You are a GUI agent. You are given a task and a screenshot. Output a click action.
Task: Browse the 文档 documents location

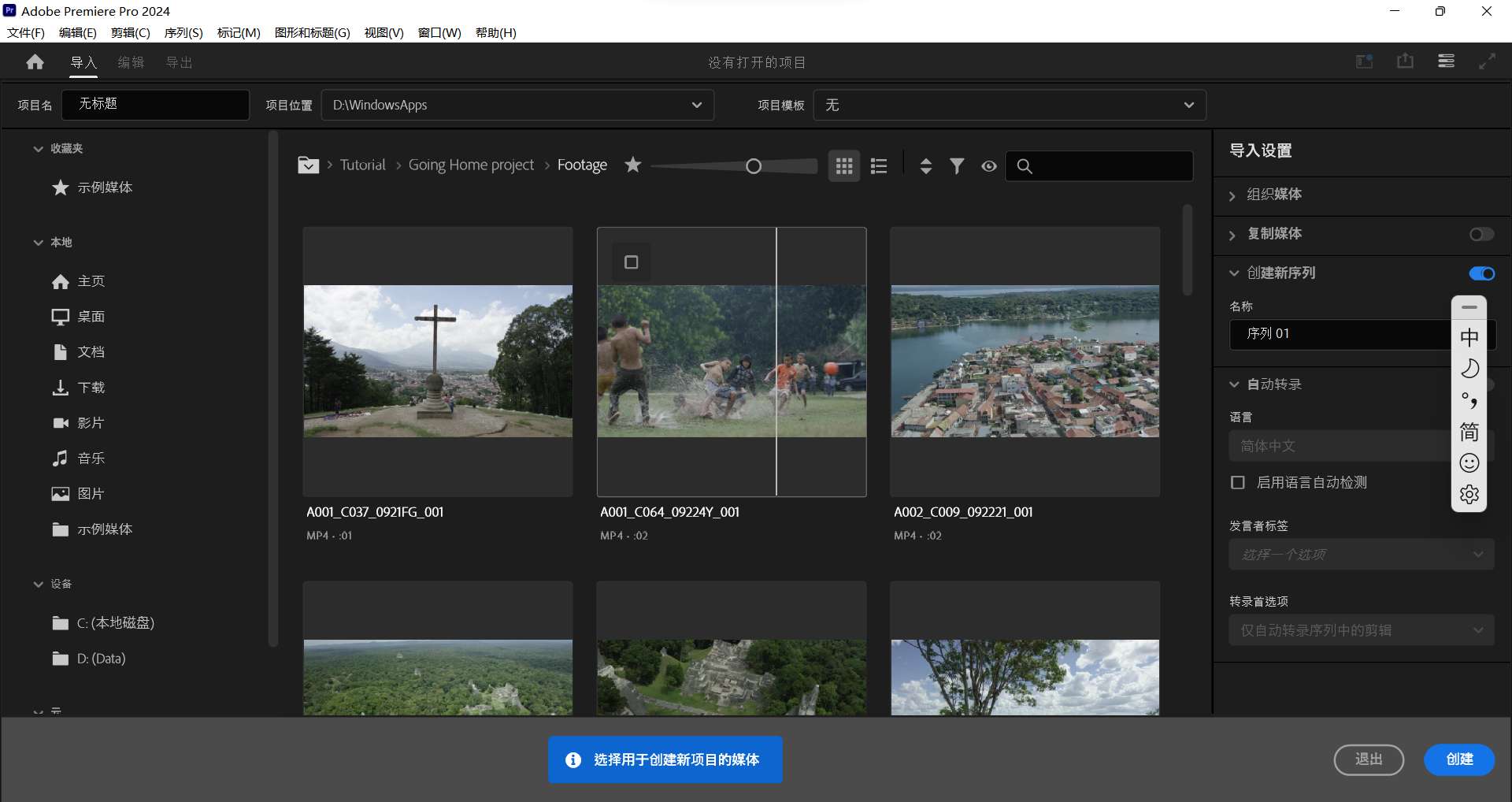[79, 352]
